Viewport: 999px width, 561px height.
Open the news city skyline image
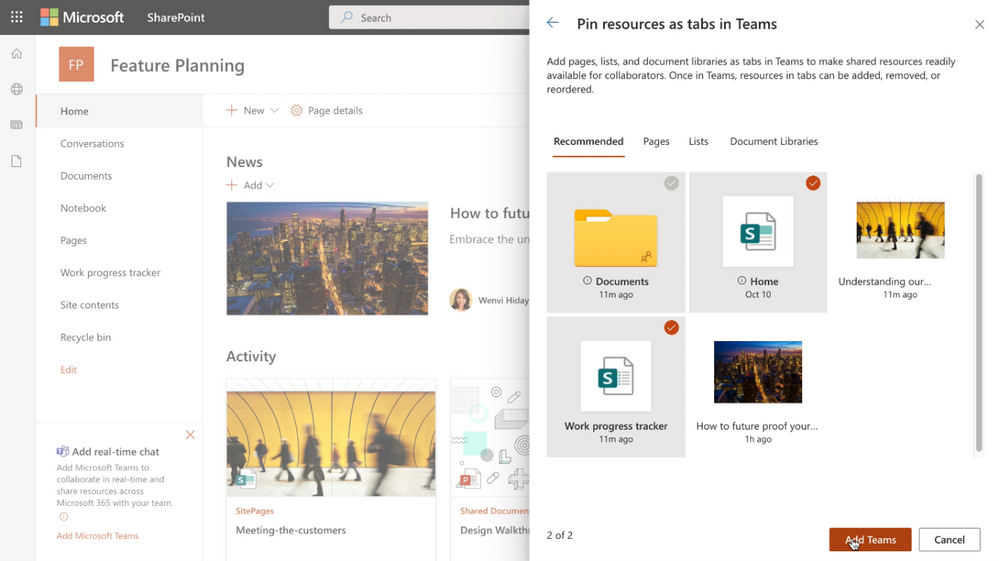click(x=327, y=259)
